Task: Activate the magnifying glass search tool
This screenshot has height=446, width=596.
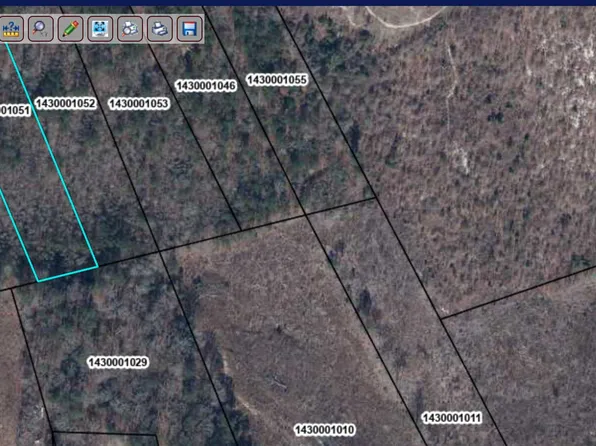Action: (x=41, y=29)
